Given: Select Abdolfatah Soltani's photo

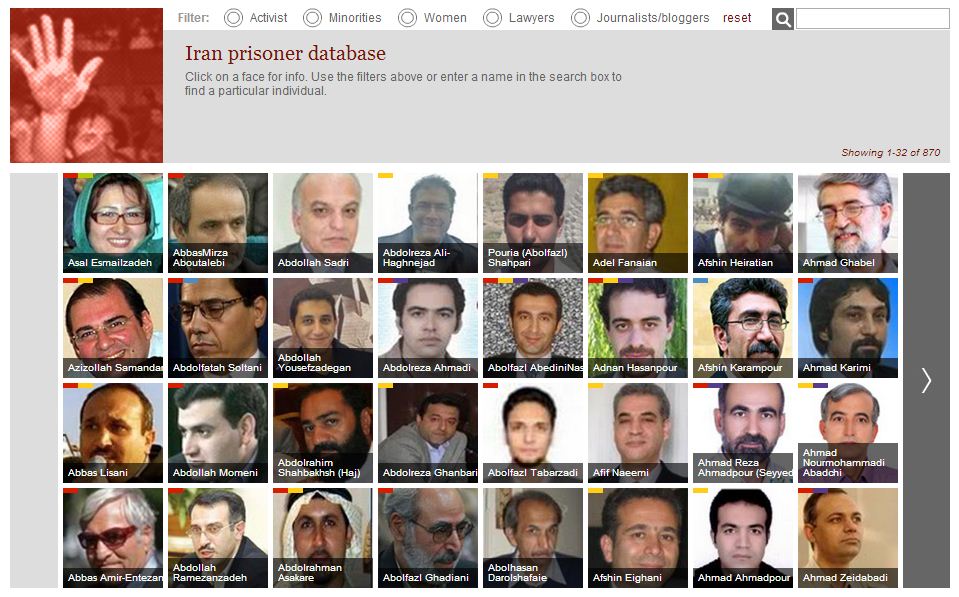Looking at the screenshot, I should [x=218, y=328].
